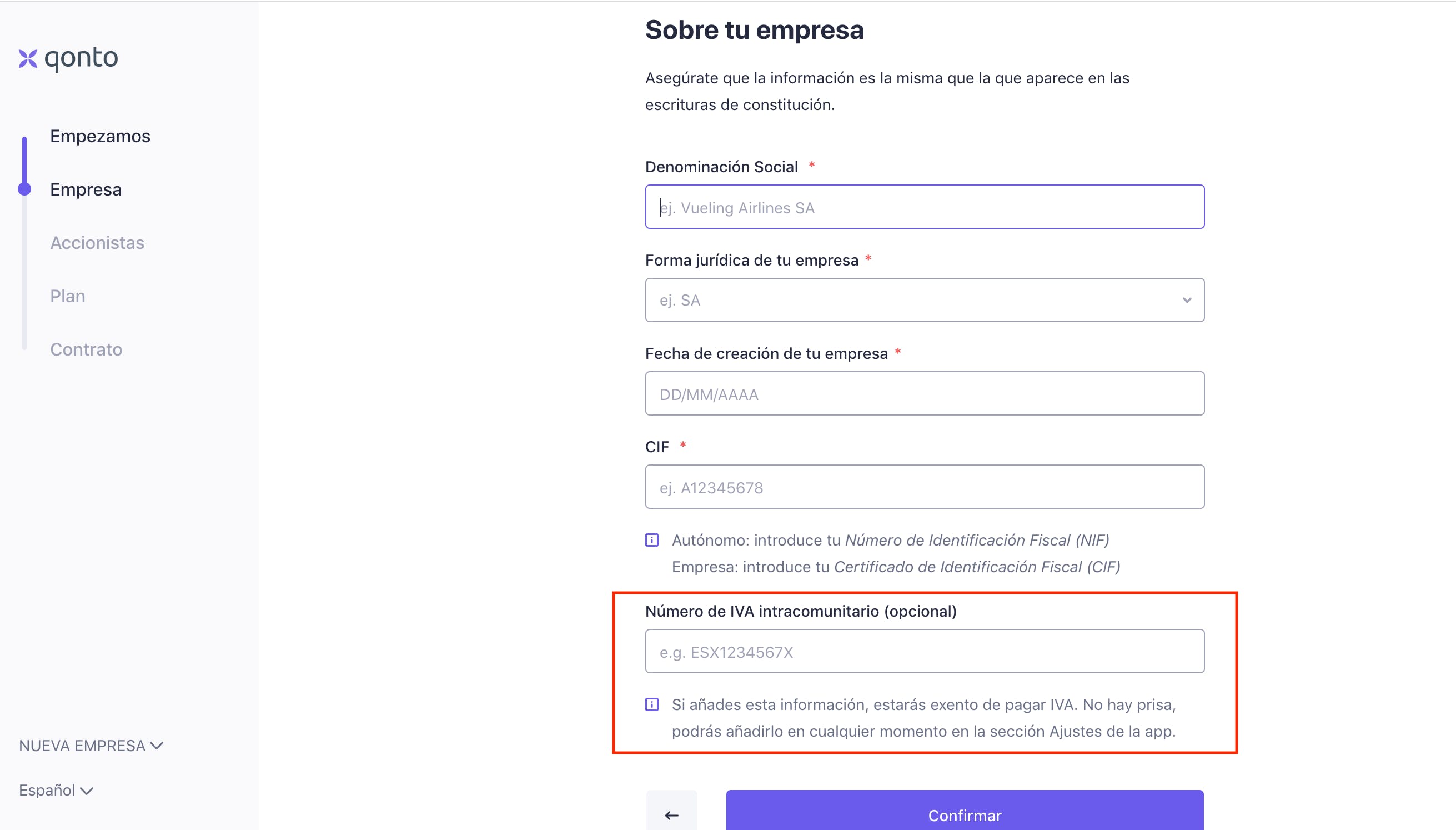Click the Empresa step progress dot
Screen dimensions: 1456x830
(24, 189)
